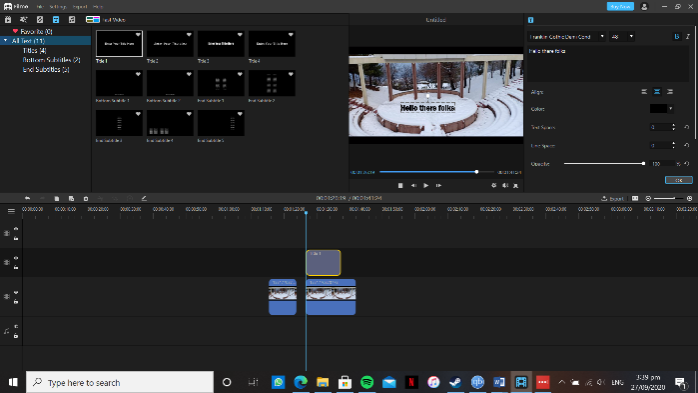698x393 pixels.
Task: Increase Text Space with stepper arrow
Action: click(674, 126)
